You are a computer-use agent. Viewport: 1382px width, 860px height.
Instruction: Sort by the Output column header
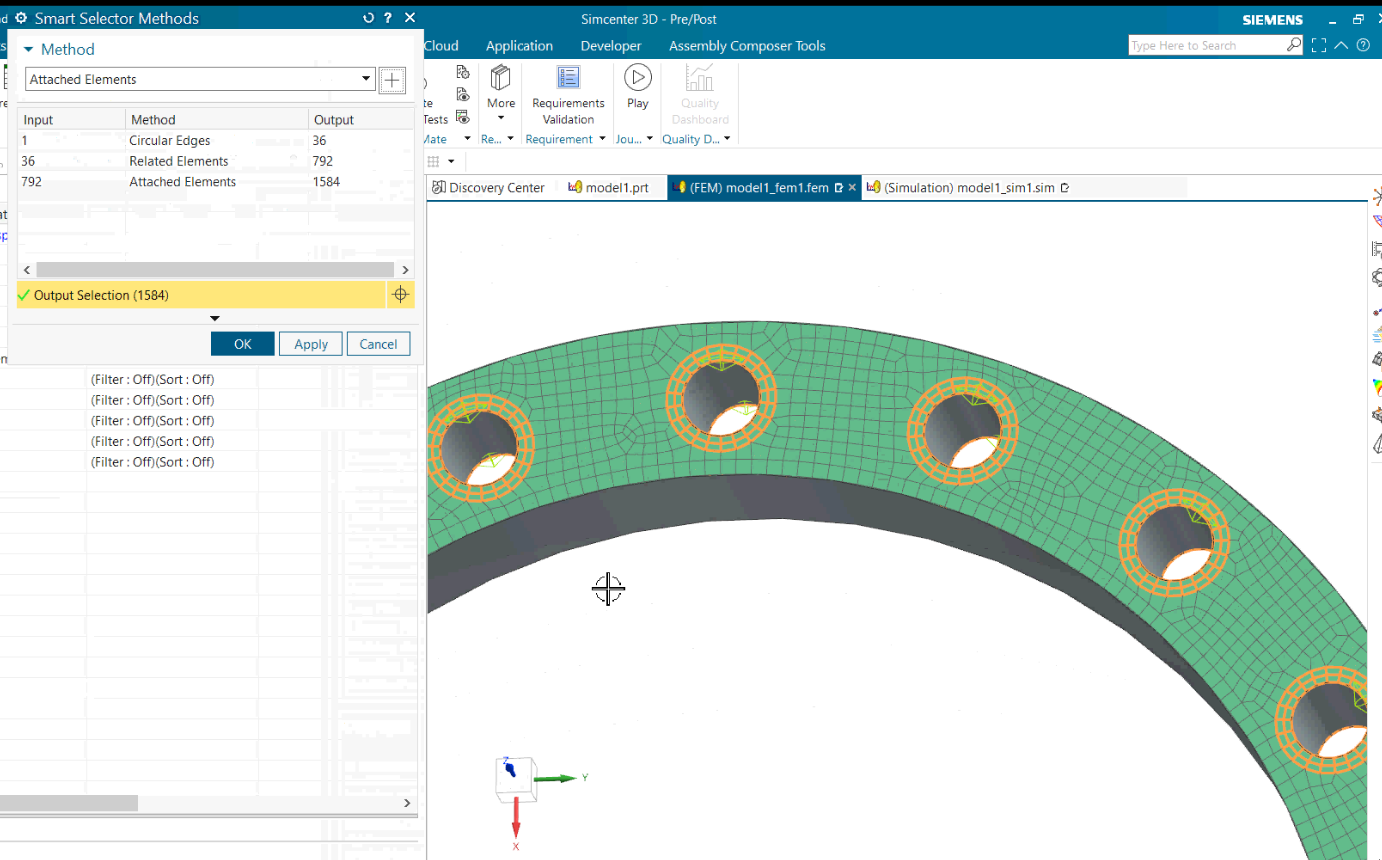(360, 119)
